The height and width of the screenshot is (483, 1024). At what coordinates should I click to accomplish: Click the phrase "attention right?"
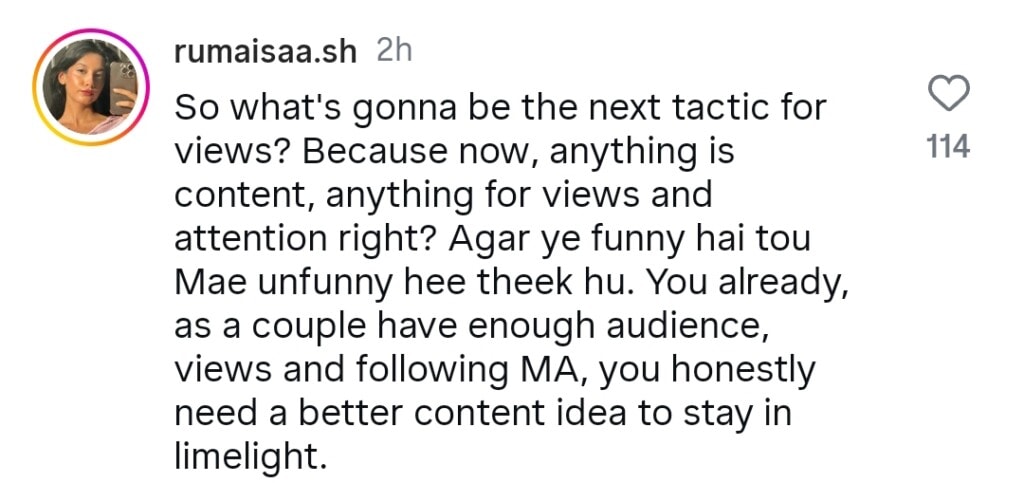pyautogui.click(x=296, y=238)
